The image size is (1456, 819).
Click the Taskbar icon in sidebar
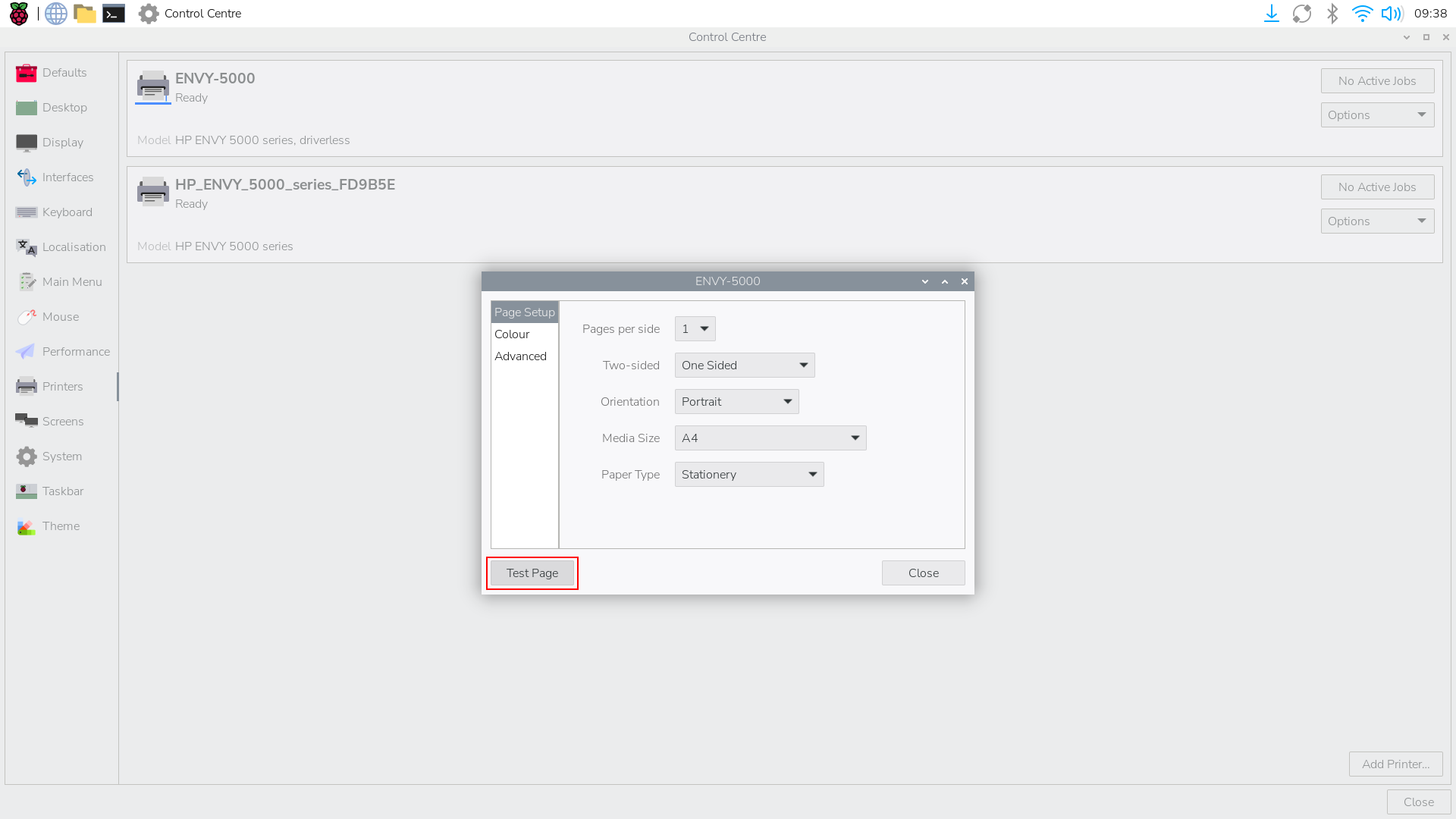point(27,491)
